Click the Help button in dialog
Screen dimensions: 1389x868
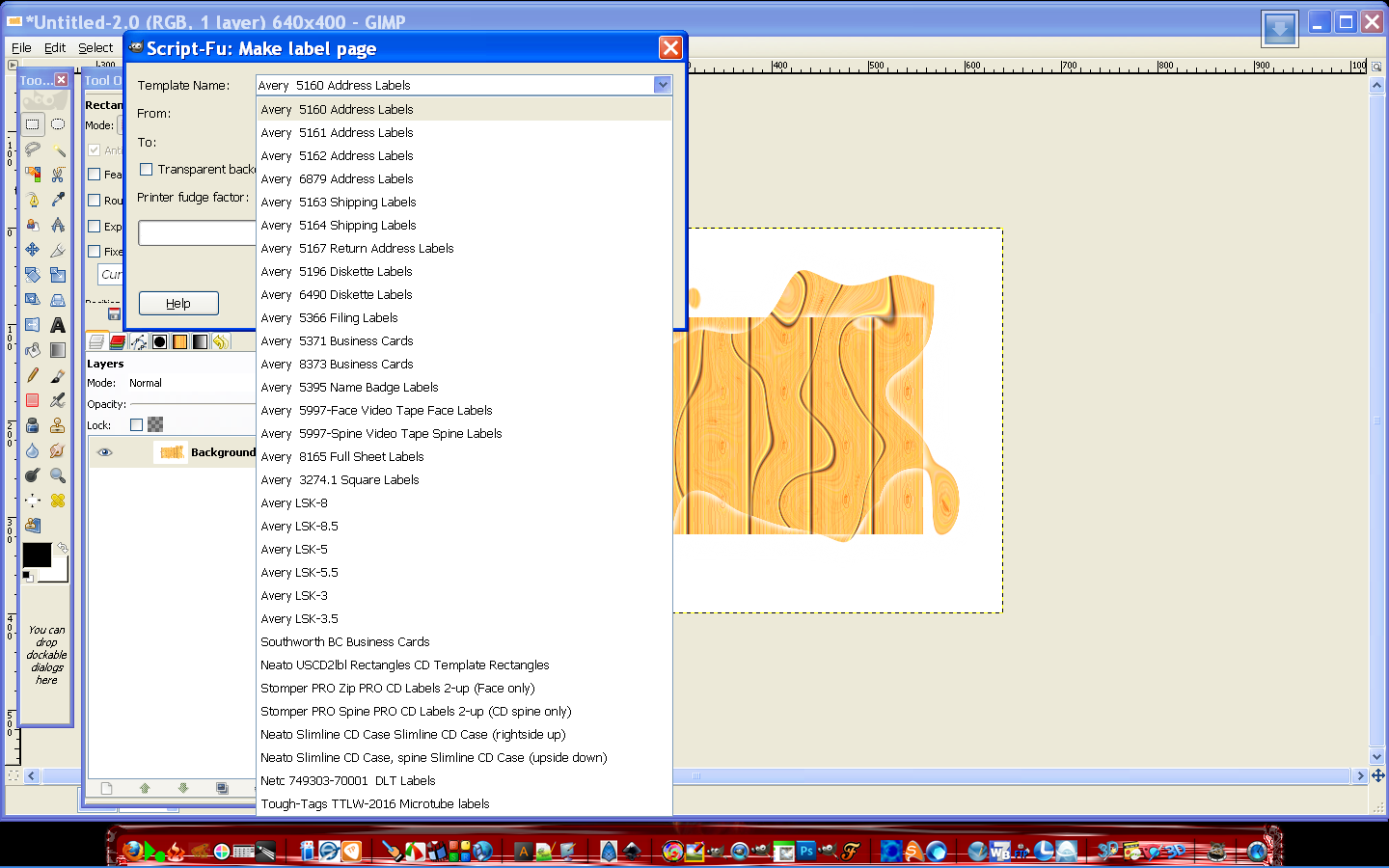coord(178,303)
